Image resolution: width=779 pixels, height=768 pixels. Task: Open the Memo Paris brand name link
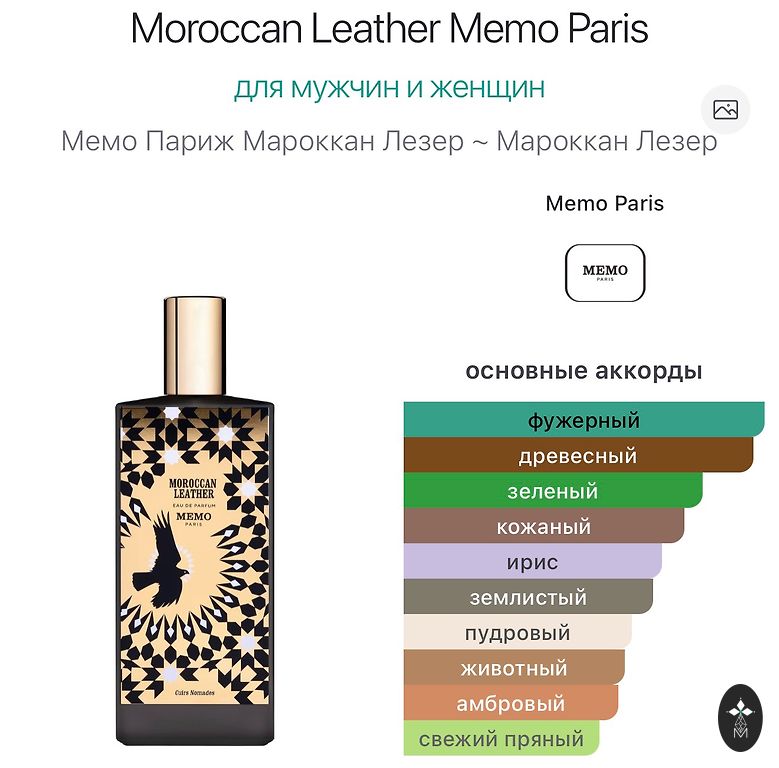tap(605, 203)
